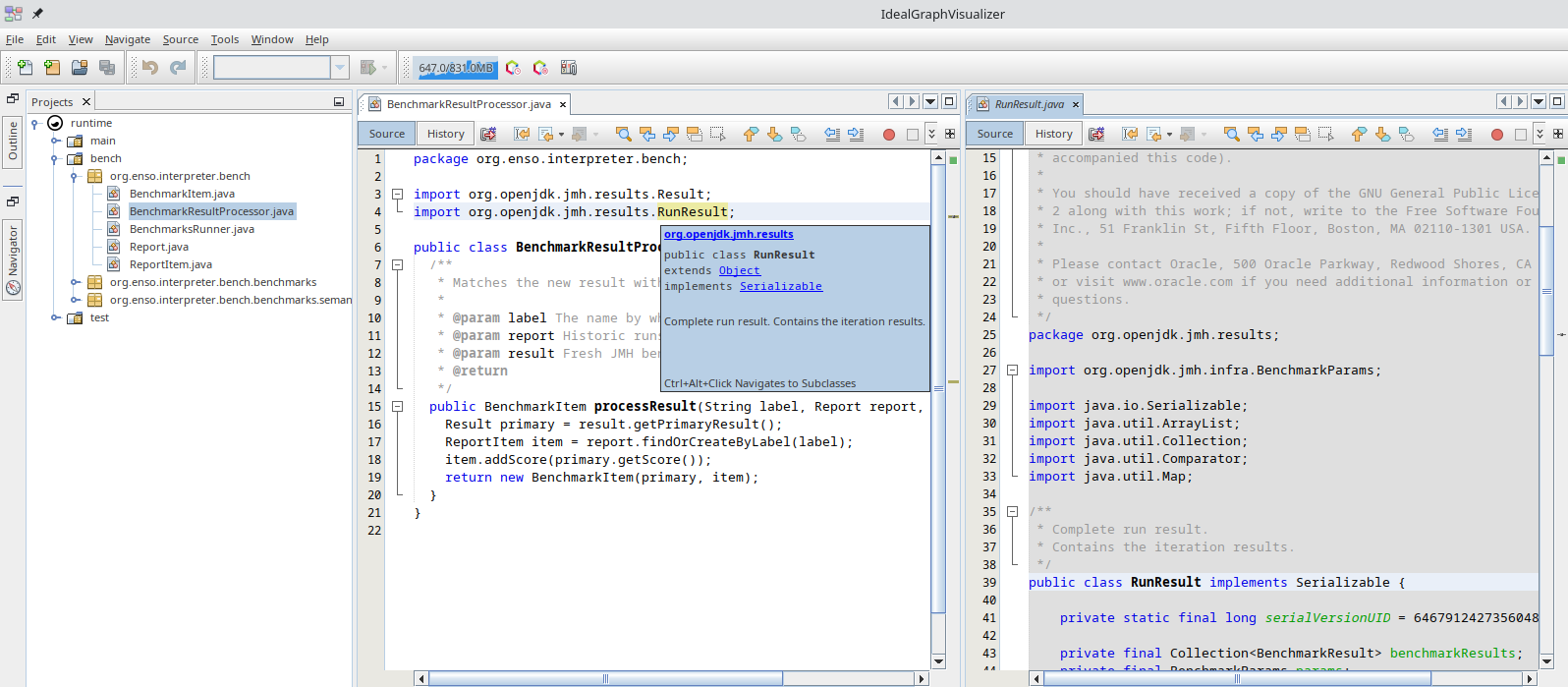Expand the main folder node
The height and width of the screenshot is (687, 1568).
coord(56,141)
